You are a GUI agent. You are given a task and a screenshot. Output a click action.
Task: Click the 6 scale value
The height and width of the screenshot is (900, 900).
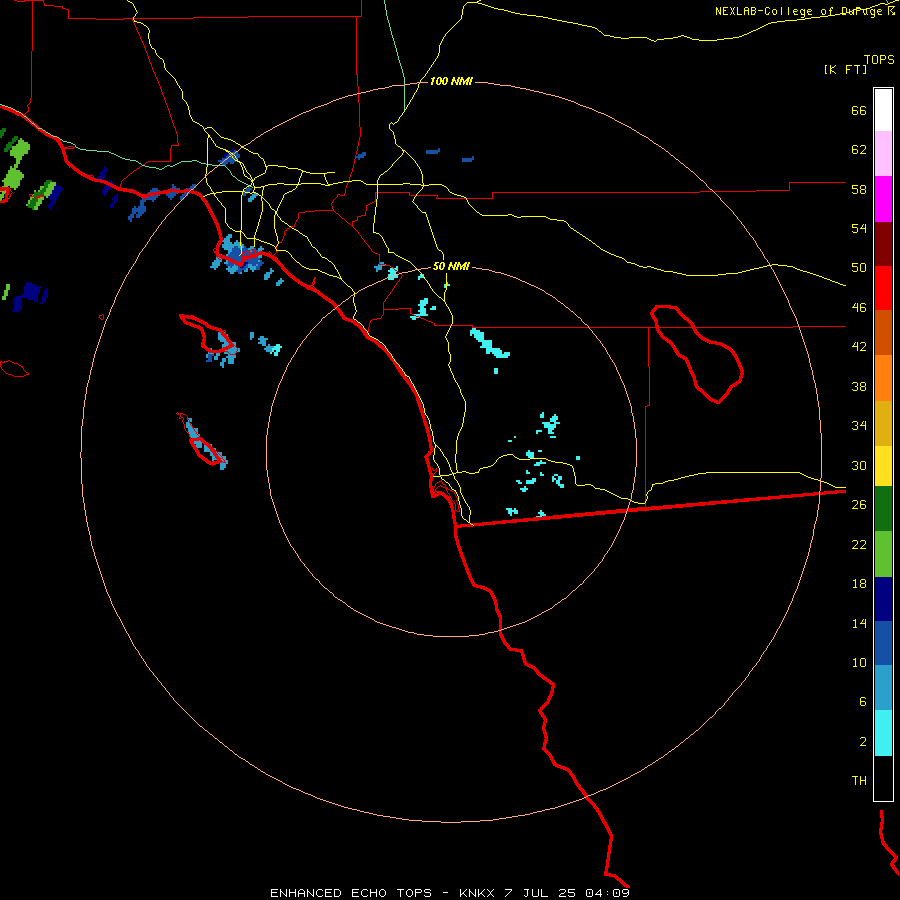[x=863, y=701]
